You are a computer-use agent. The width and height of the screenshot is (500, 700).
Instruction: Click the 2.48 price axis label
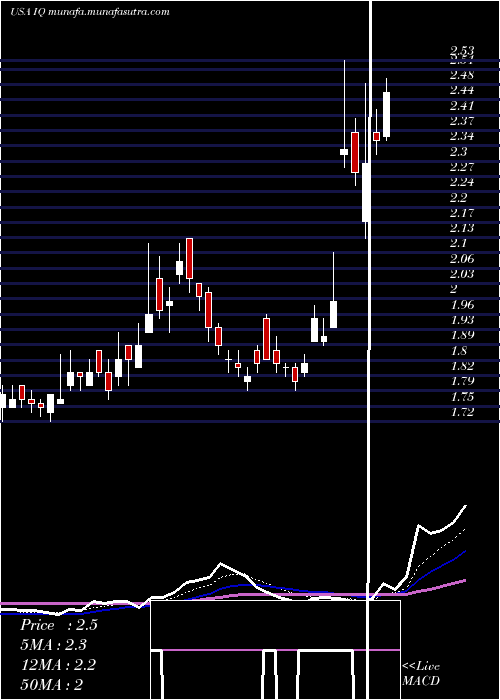tap(462, 74)
